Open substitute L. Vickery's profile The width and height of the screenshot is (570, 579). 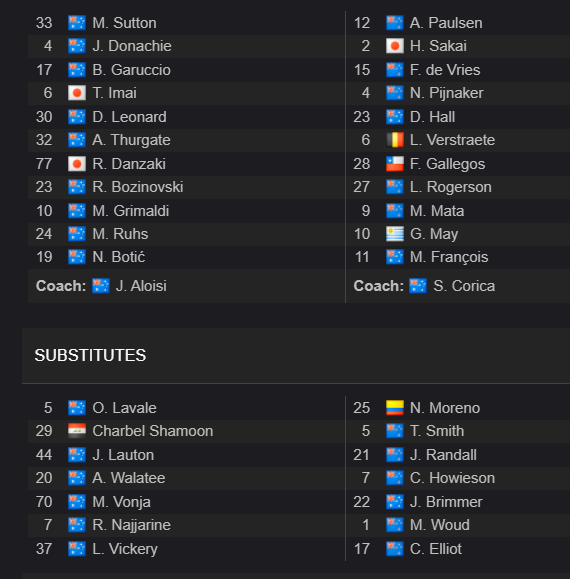point(125,549)
